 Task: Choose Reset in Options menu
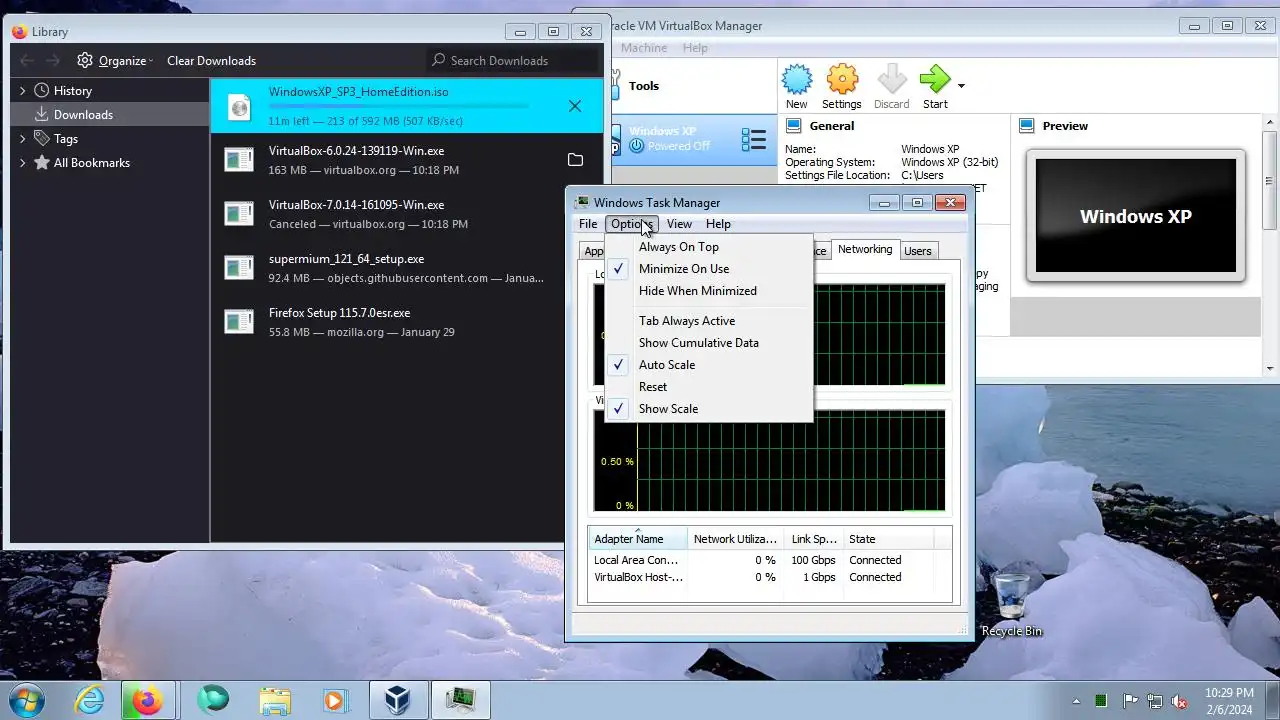coord(709,387)
